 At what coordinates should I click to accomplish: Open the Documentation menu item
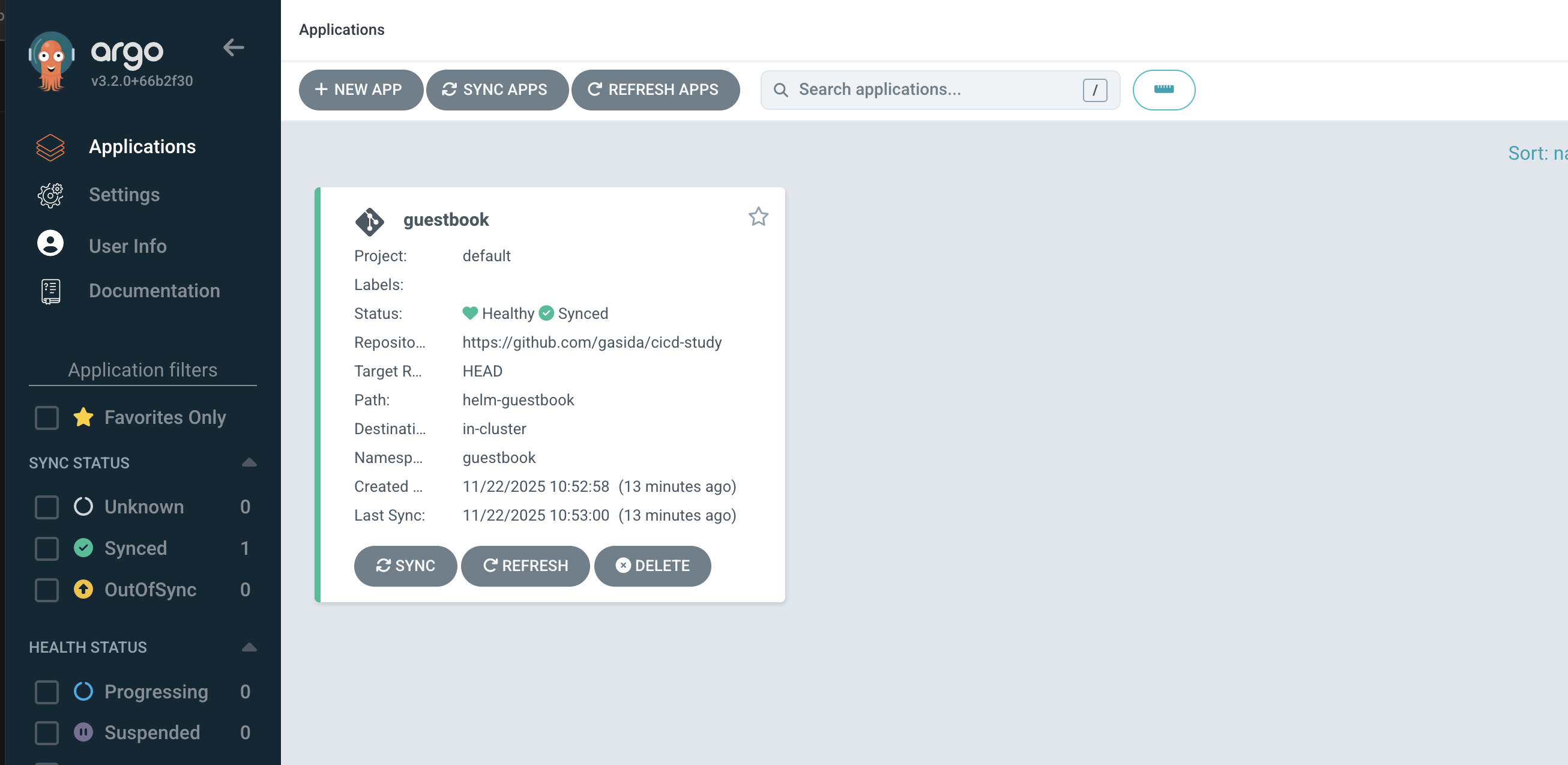coord(154,291)
